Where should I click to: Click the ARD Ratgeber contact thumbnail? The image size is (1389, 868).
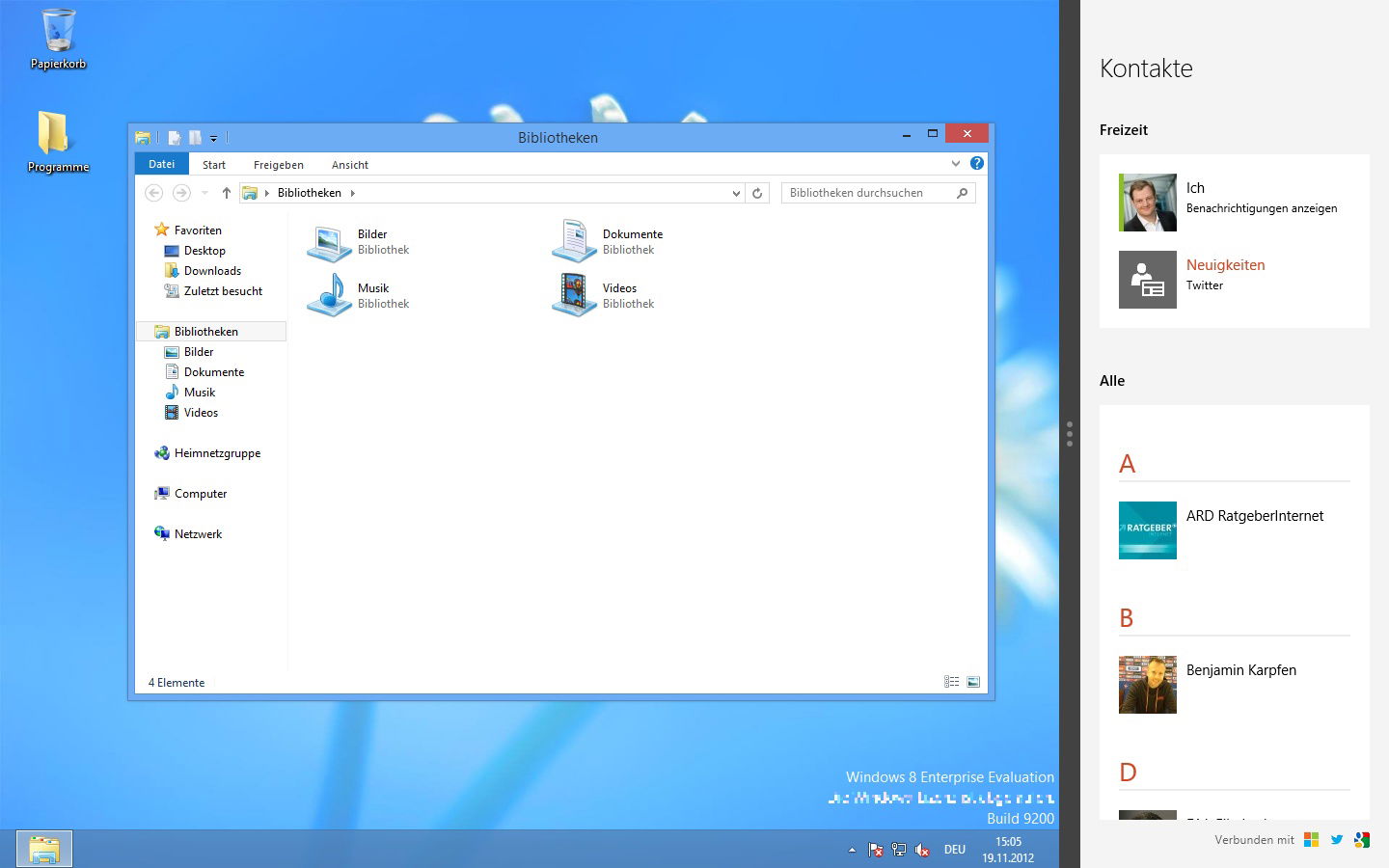[1148, 530]
